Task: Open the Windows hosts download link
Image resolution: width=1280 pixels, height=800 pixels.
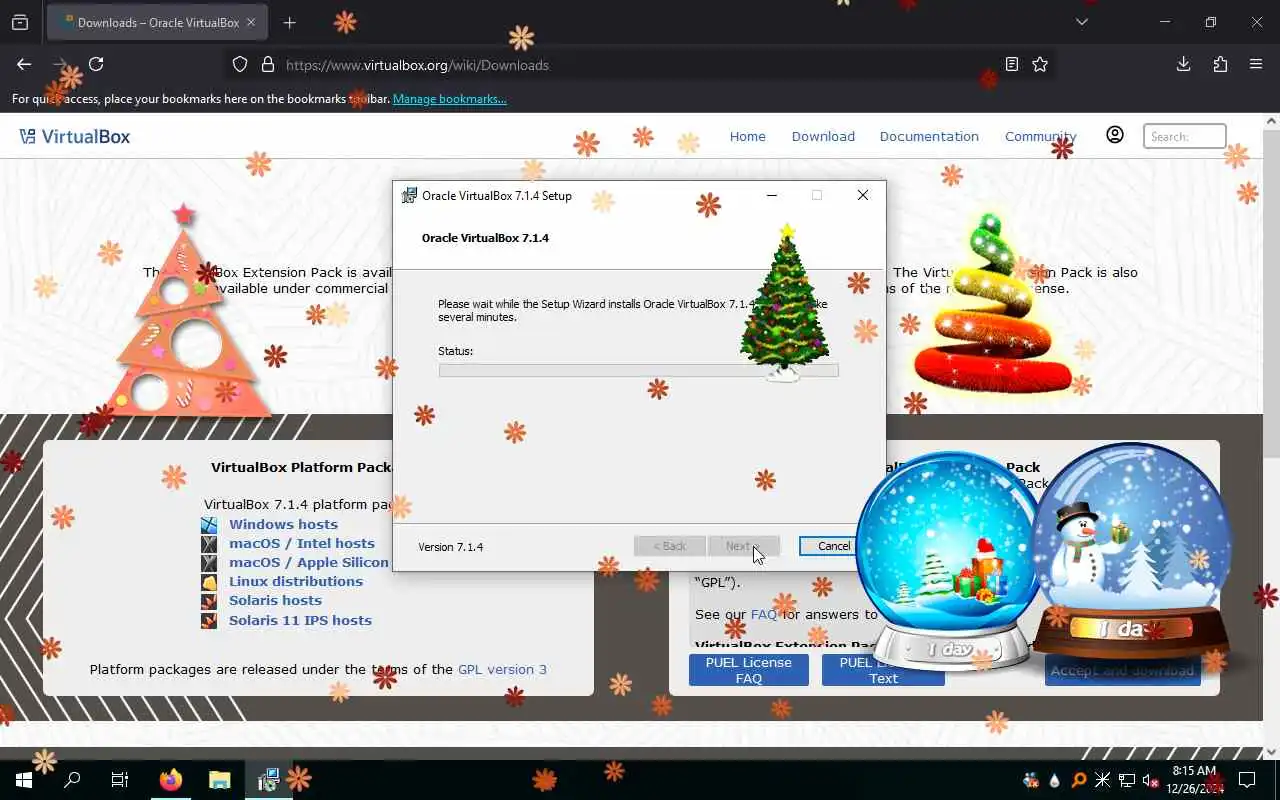Action: tap(283, 524)
